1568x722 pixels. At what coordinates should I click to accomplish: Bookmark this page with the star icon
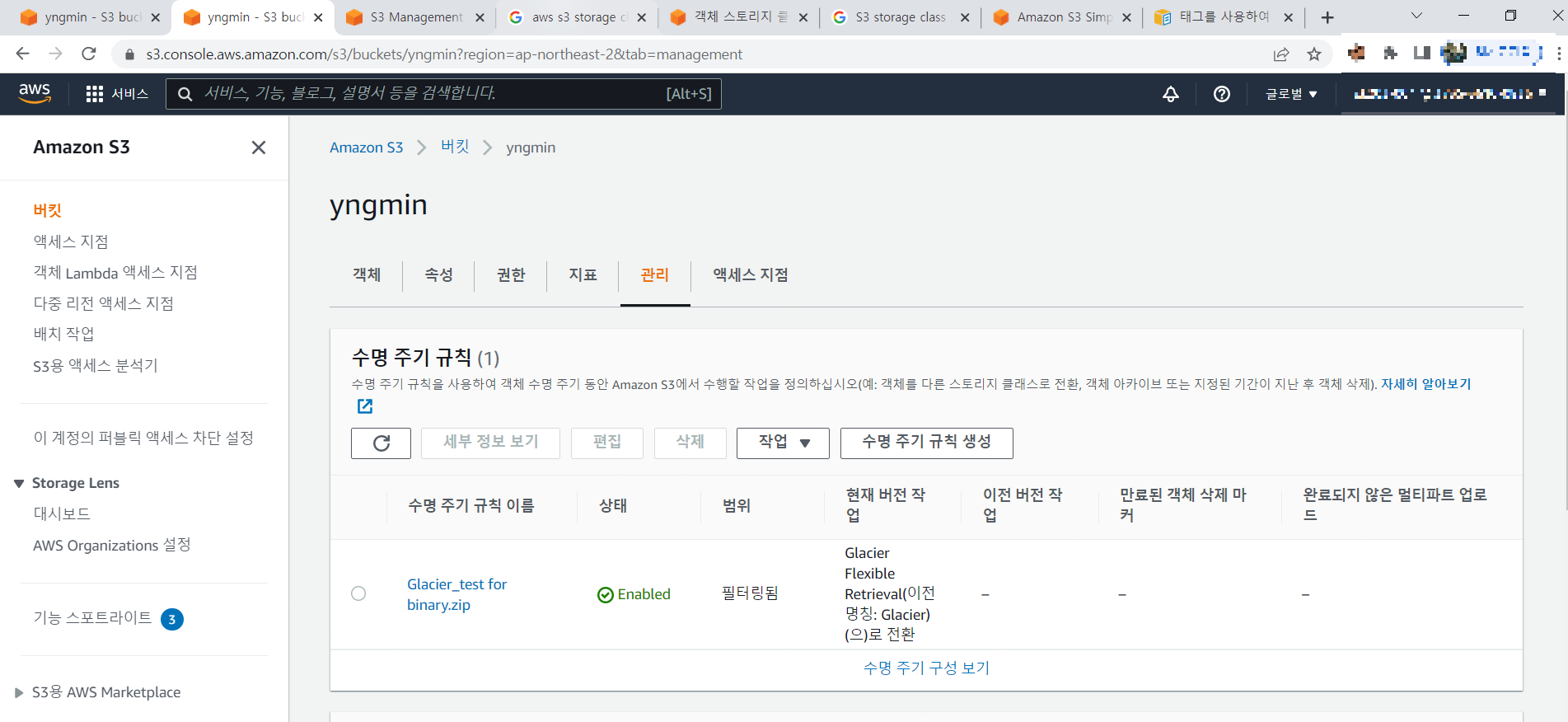1314,54
